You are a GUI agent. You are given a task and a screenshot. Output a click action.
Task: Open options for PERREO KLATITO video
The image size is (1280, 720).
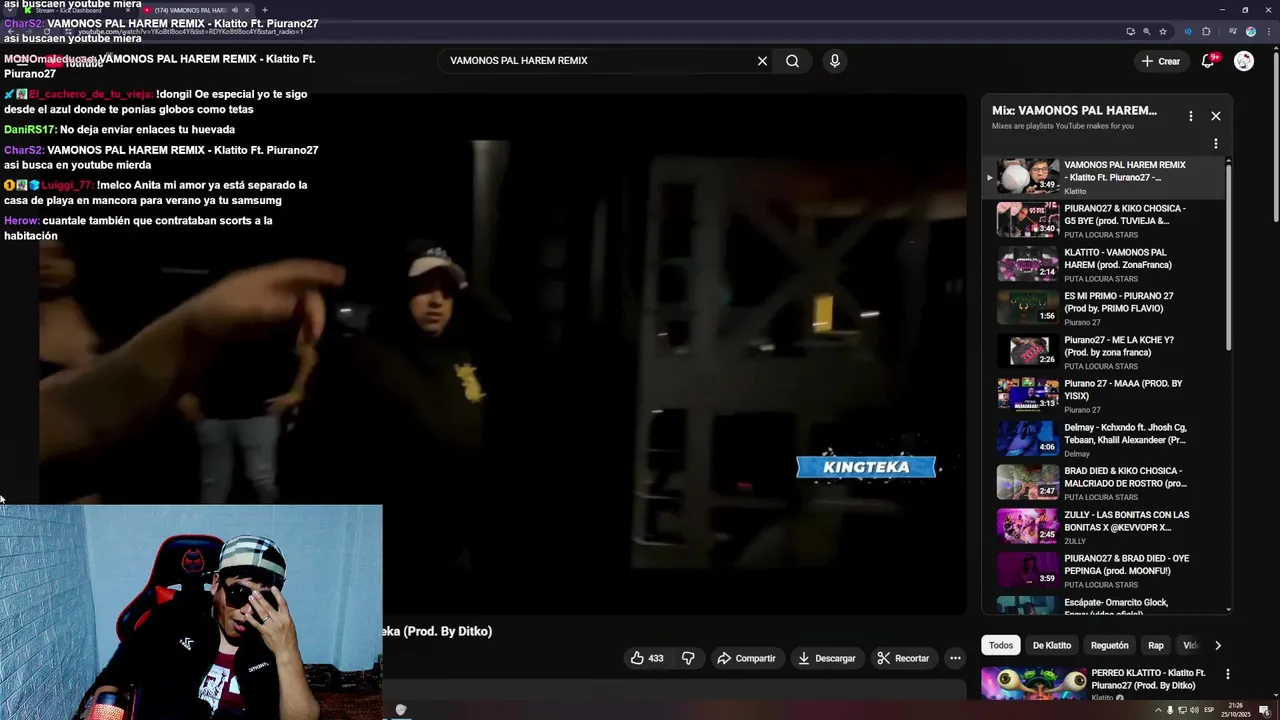point(1228,674)
